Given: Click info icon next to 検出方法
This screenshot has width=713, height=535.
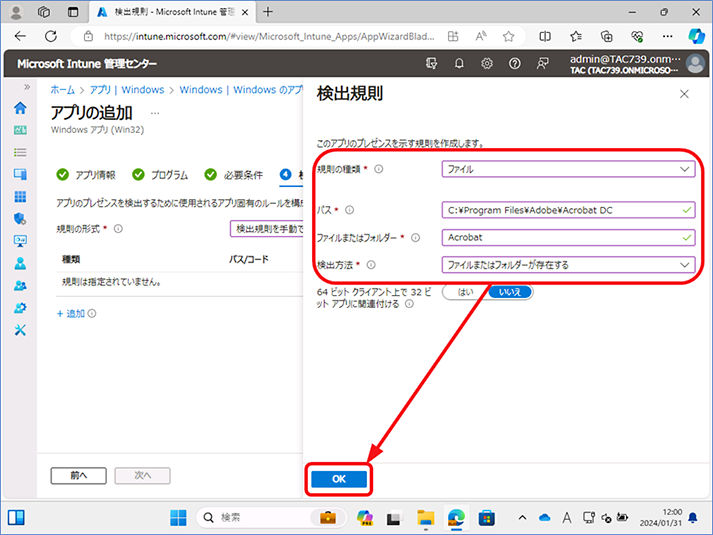Looking at the screenshot, I should click(371, 265).
